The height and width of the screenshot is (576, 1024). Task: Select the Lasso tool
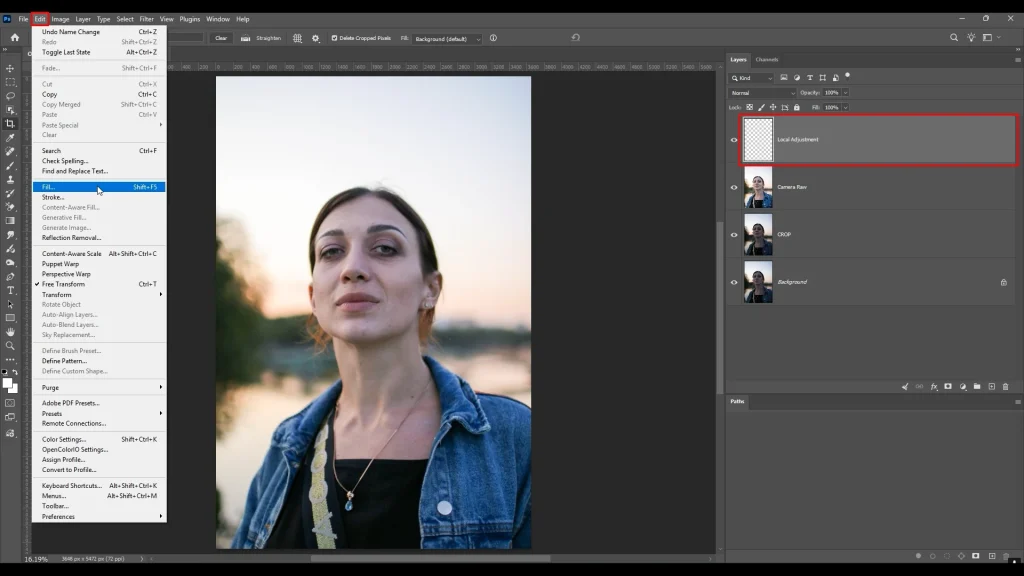[x=10, y=96]
